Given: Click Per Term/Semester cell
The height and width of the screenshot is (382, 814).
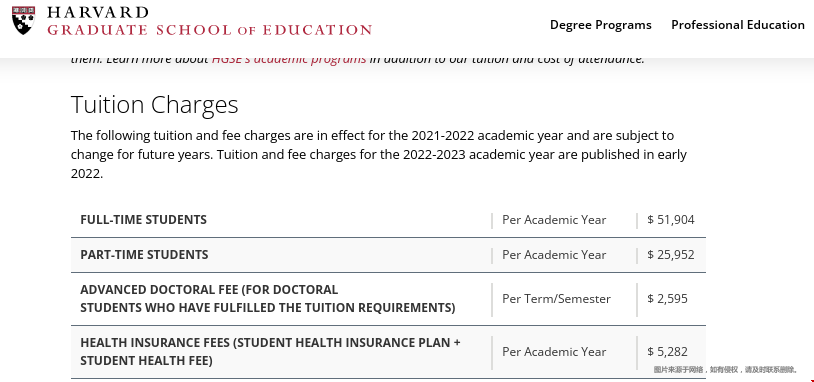Looking at the screenshot, I should click(x=556, y=298).
